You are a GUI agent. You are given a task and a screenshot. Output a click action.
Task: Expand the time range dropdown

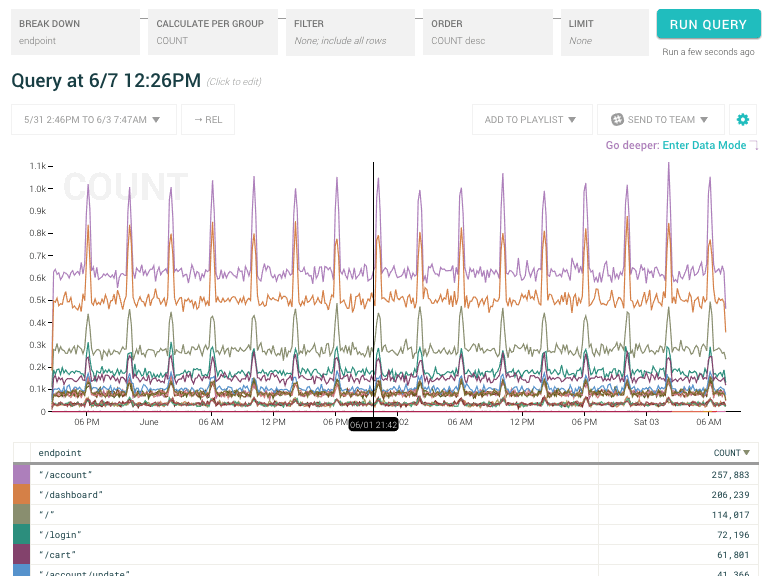pos(94,120)
